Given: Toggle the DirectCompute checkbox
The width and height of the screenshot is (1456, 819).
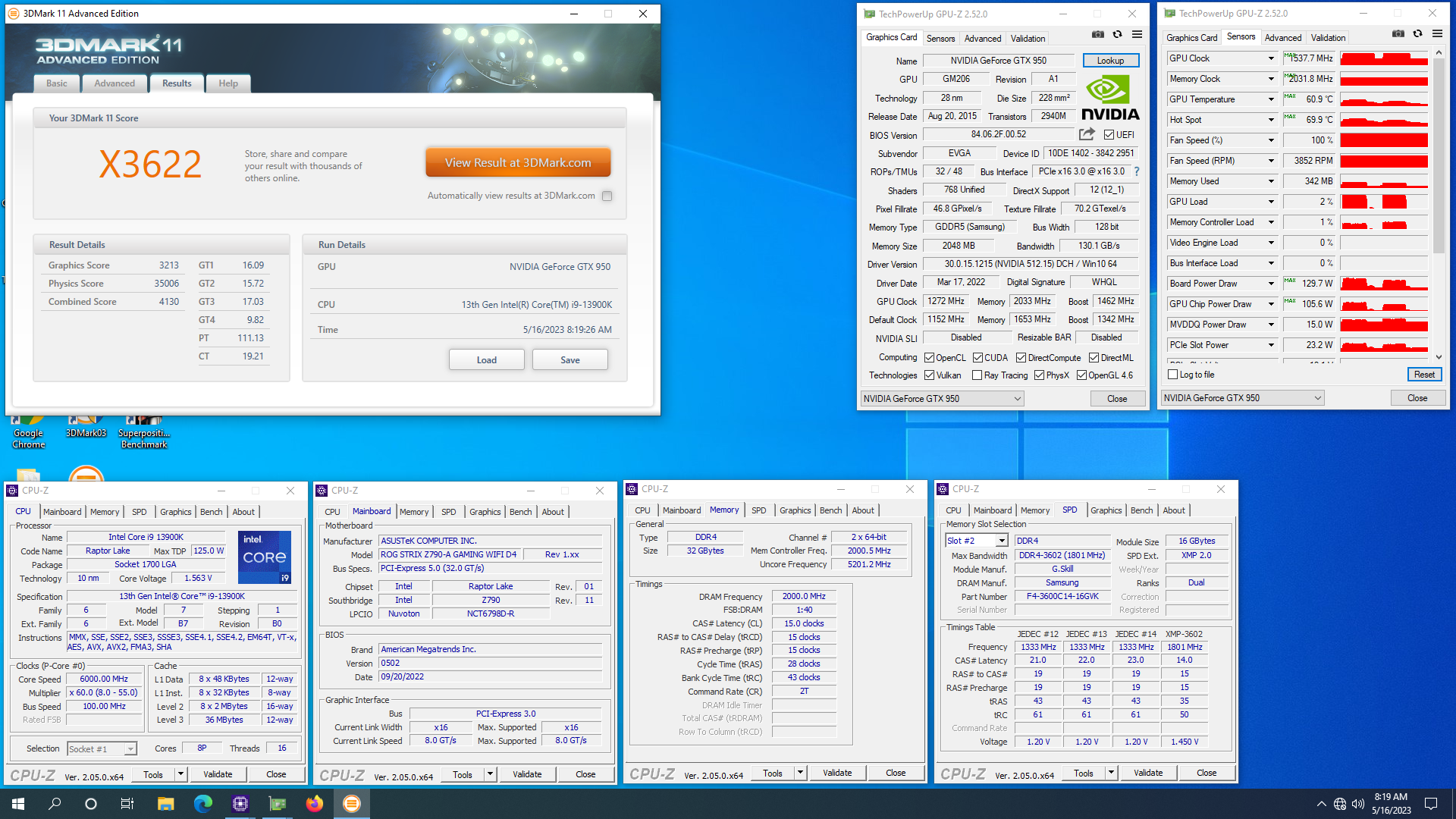Looking at the screenshot, I should pos(1021,358).
